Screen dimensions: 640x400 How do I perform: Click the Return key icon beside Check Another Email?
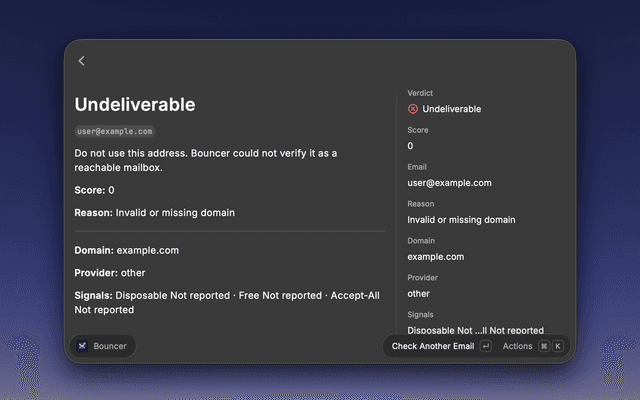[486, 346]
